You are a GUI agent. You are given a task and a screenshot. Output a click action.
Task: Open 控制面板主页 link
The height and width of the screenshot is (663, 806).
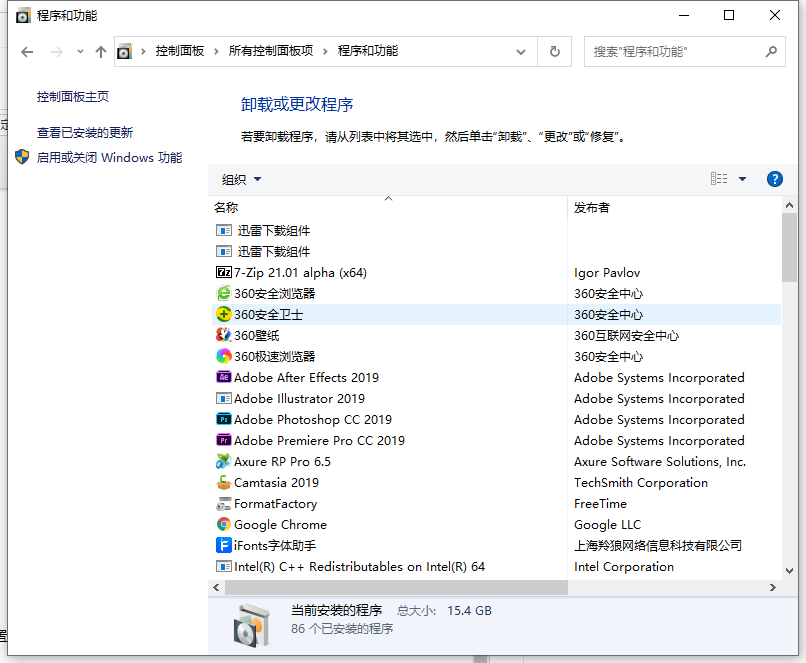pyautogui.click(x=72, y=97)
